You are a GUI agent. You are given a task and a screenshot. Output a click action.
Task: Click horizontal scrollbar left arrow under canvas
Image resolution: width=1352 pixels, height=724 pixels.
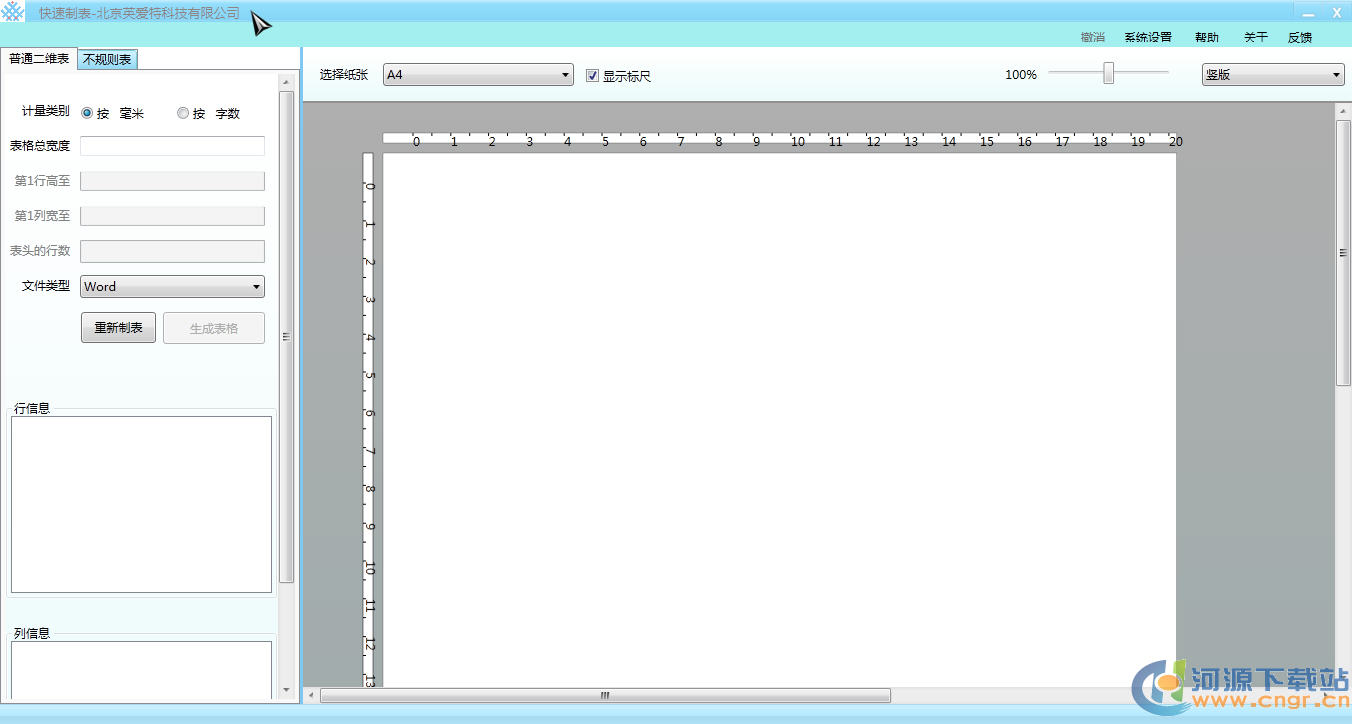point(311,695)
